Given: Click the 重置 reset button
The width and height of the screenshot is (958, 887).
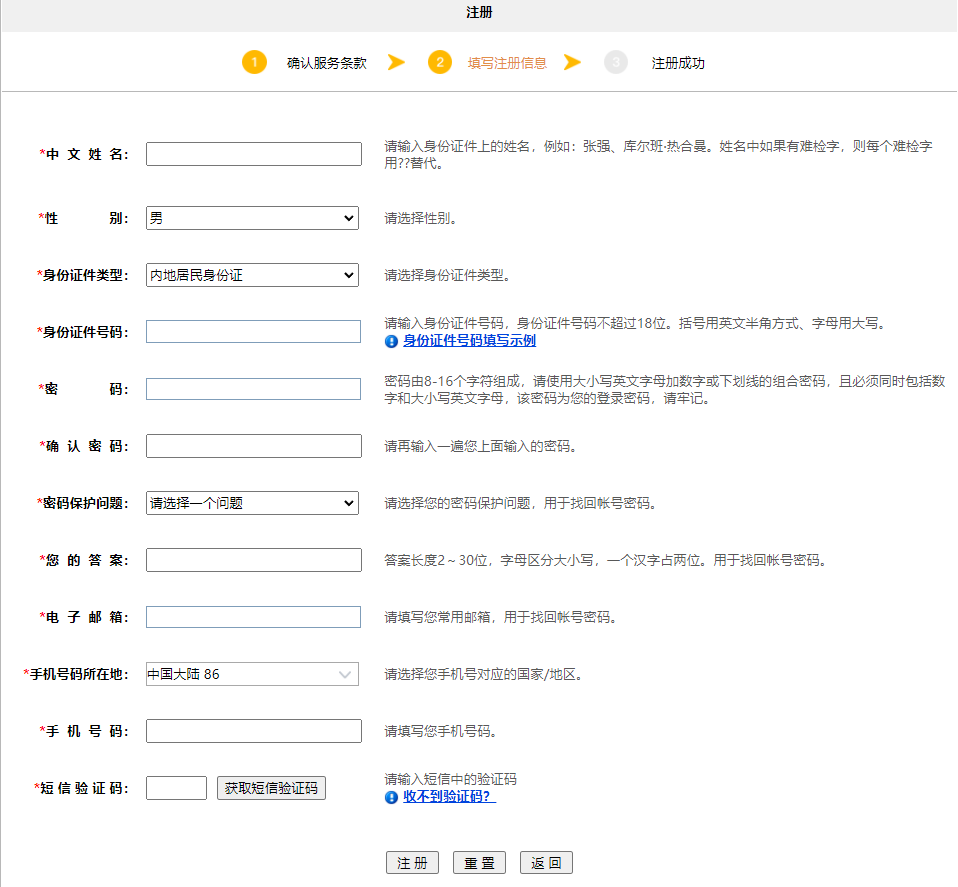Looking at the screenshot, I should click(x=478, y=862).
